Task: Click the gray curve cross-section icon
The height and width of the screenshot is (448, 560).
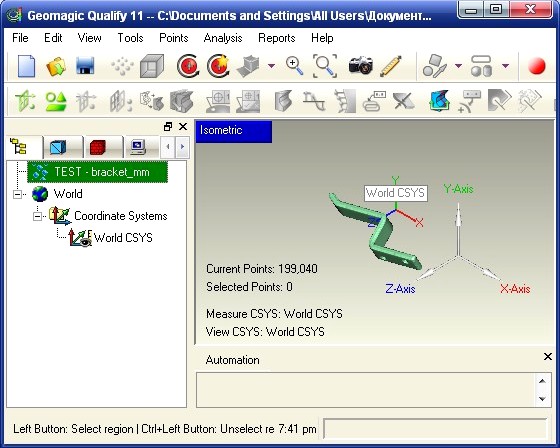Action: pos(314,101)
